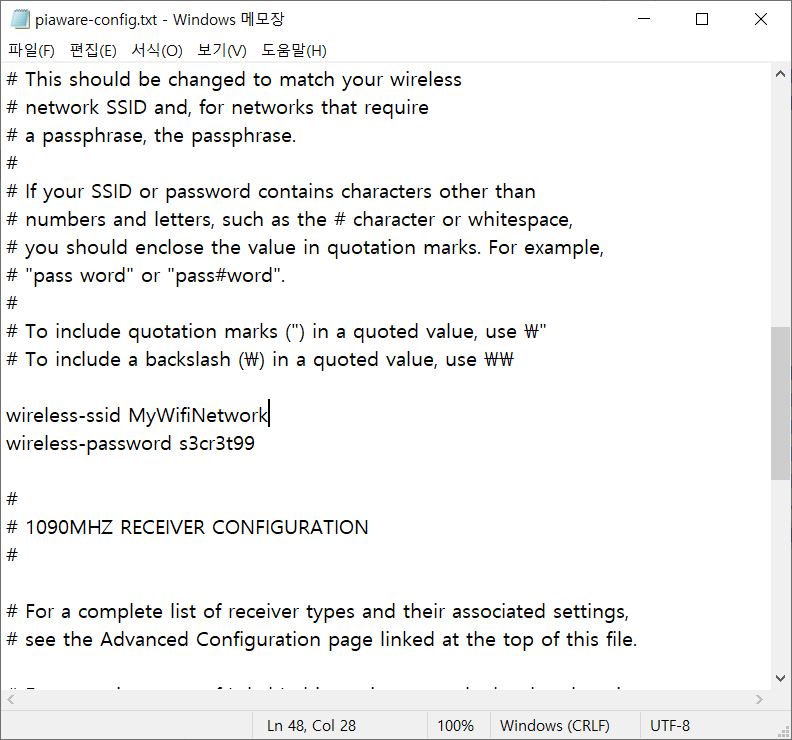Click the line '# To include quotation marks'
The image size is (792, 740).
pyautogui.click(x=276, y=331)
